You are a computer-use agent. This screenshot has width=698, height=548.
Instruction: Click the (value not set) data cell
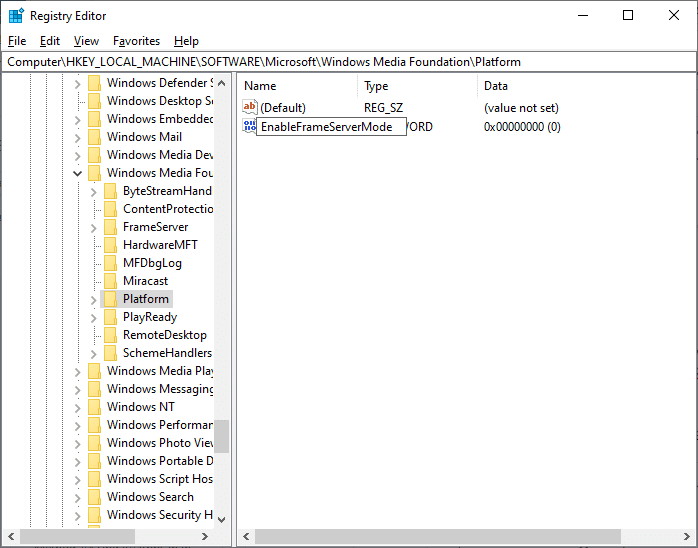521,108
